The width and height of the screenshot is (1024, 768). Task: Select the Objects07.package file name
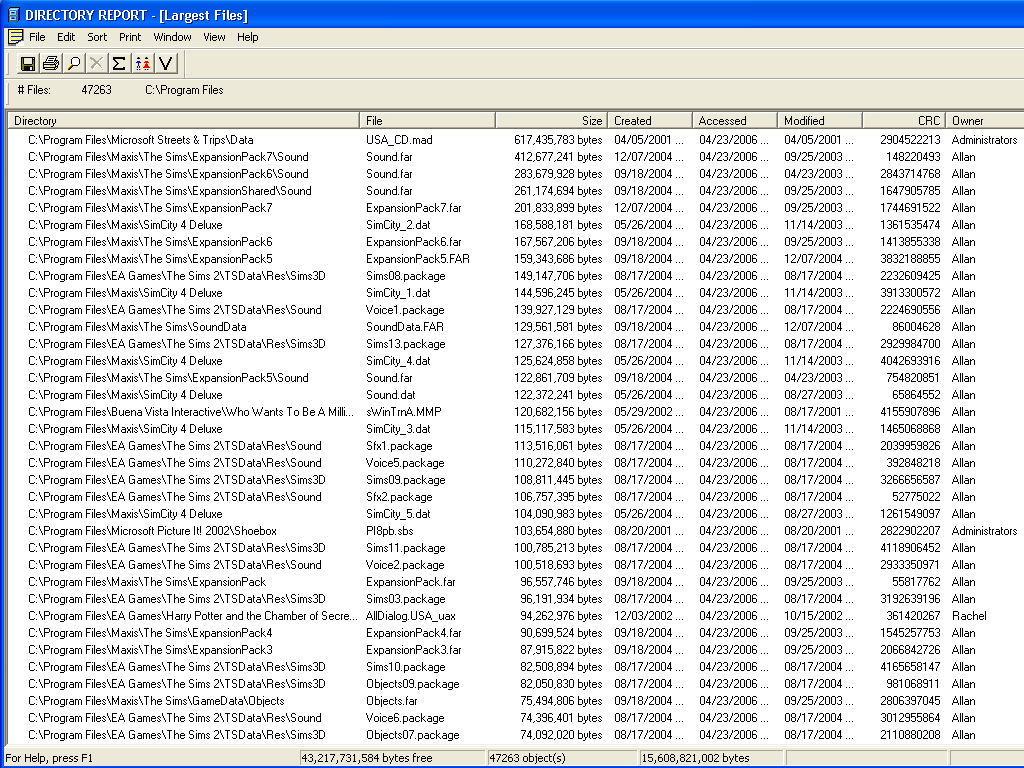tap(413, 735)
